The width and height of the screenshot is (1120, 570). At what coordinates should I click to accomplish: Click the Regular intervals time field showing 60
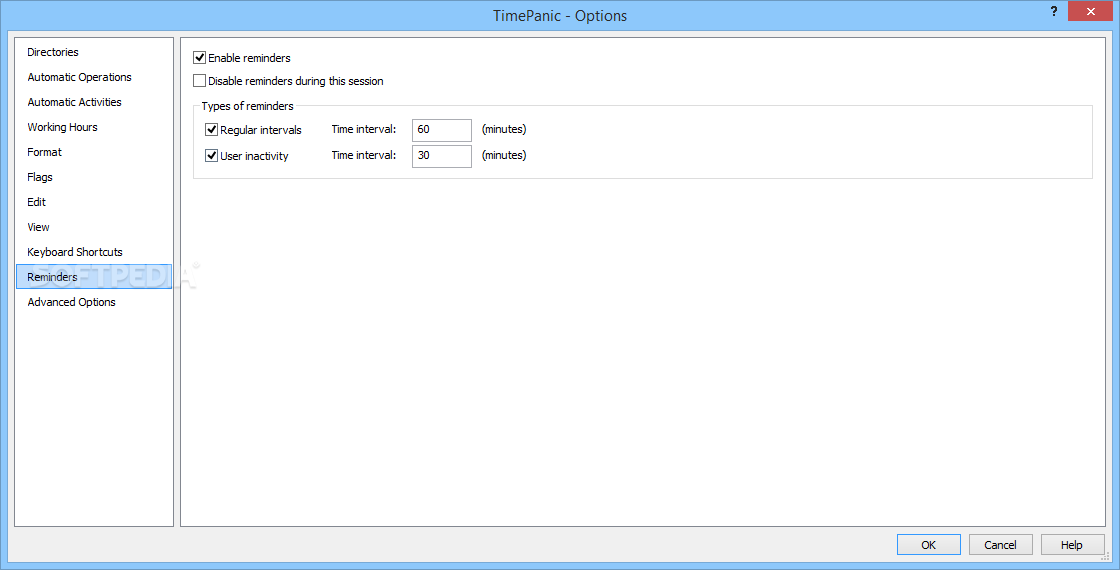tap(441, 130)
